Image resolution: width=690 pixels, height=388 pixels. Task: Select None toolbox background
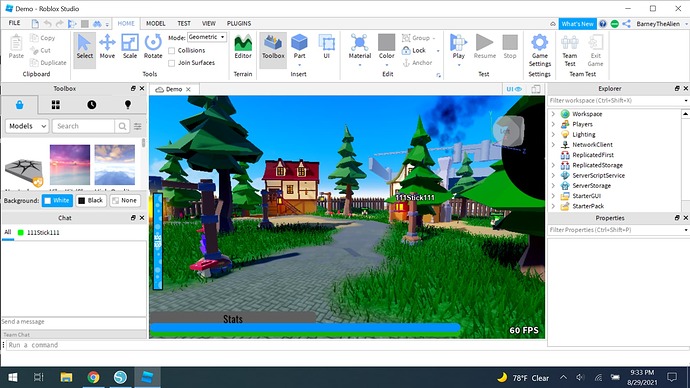click(125, 201)
